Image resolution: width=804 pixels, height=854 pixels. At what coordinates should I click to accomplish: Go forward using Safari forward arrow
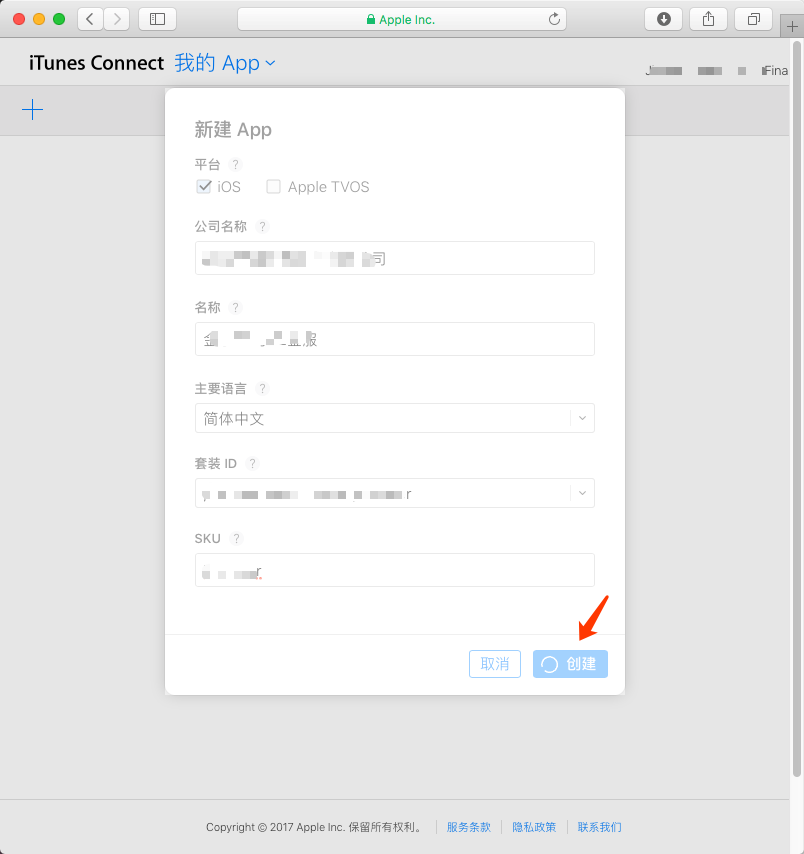[x=117, y=20]
